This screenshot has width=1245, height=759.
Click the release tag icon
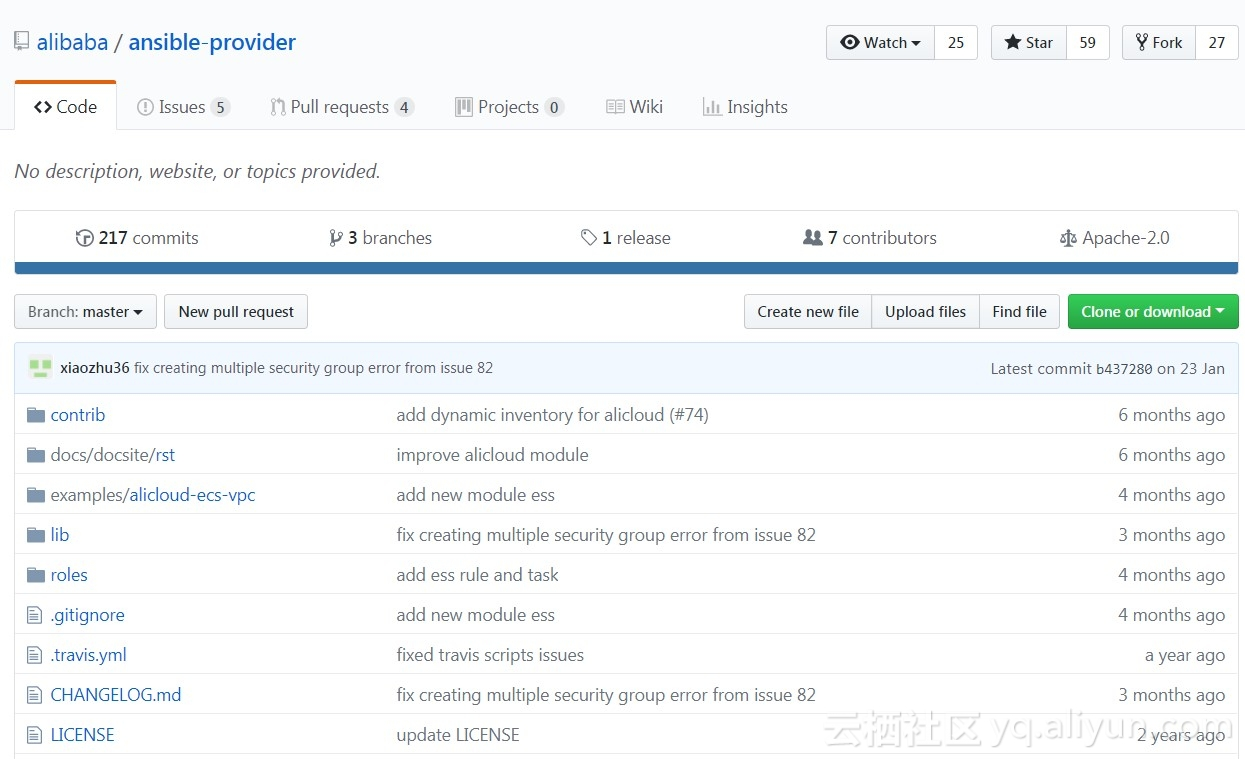[x=589, y=238]
